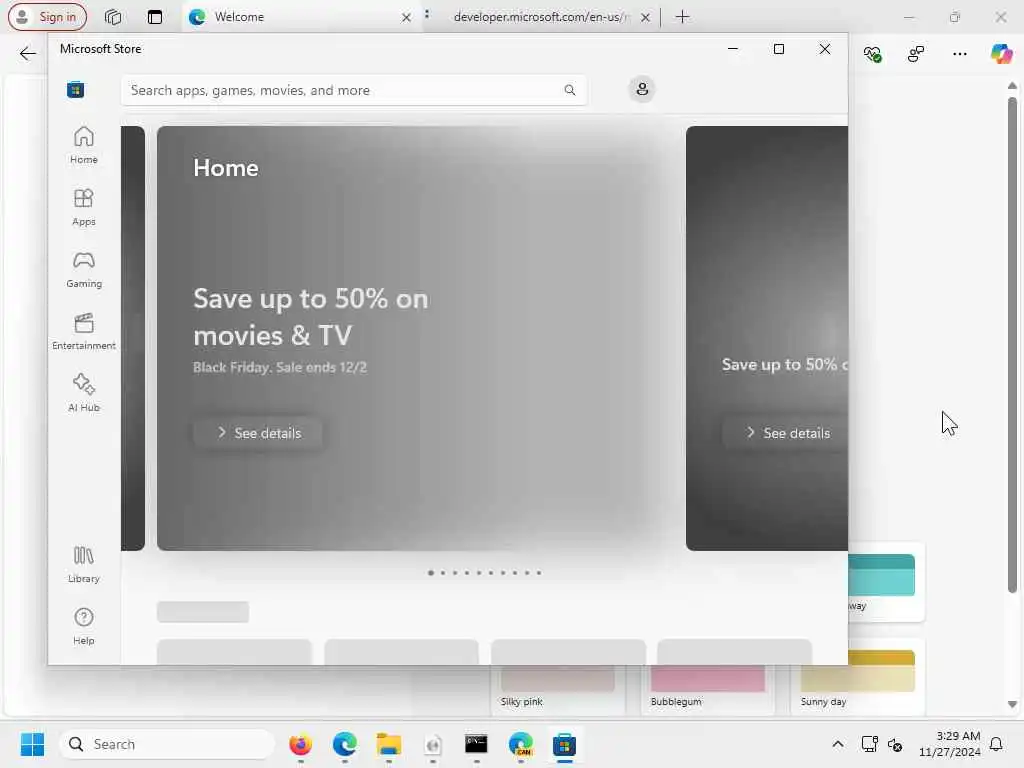Open Entertainment section in Store sidebar
This screenshot has width=1024, height=768.
(x=84, y=331)
